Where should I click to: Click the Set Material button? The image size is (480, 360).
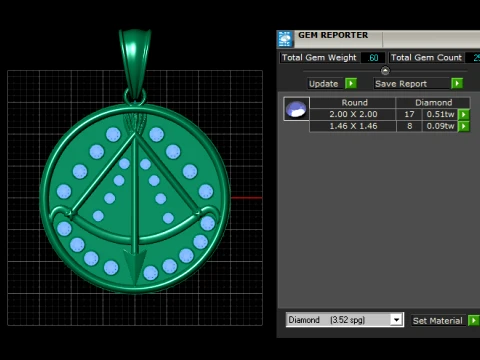coord(438,321)
